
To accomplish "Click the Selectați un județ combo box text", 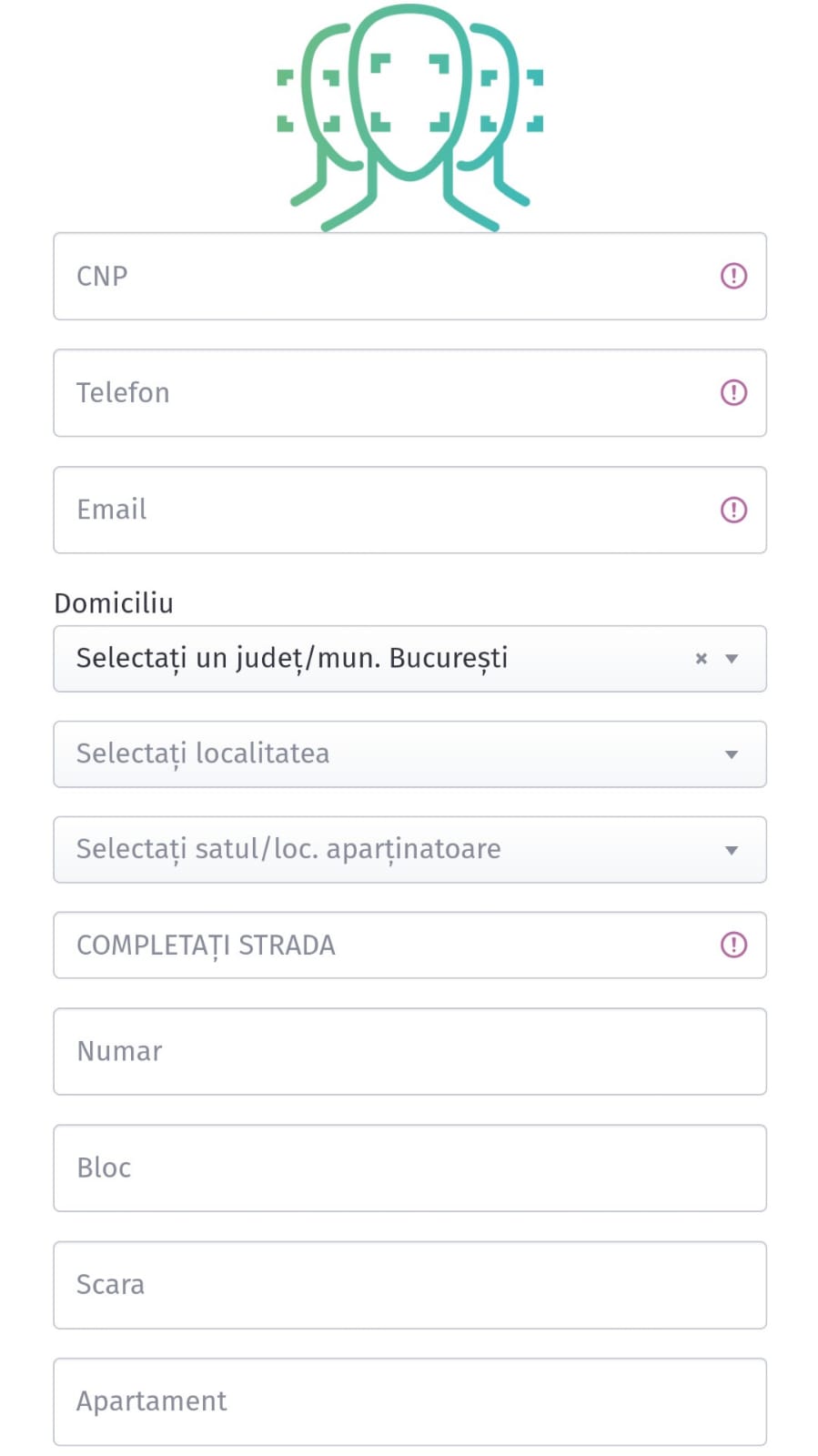I will [291, 658].
